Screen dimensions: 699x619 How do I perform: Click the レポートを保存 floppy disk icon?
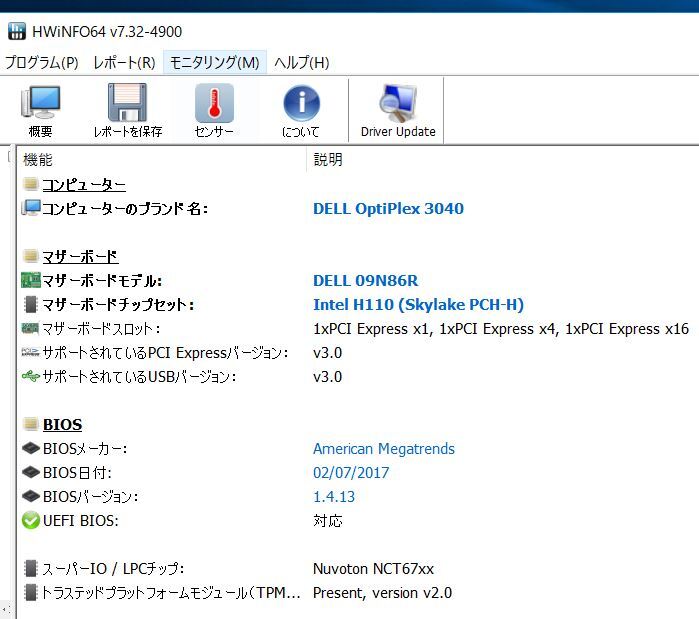(x=127, y=102)
